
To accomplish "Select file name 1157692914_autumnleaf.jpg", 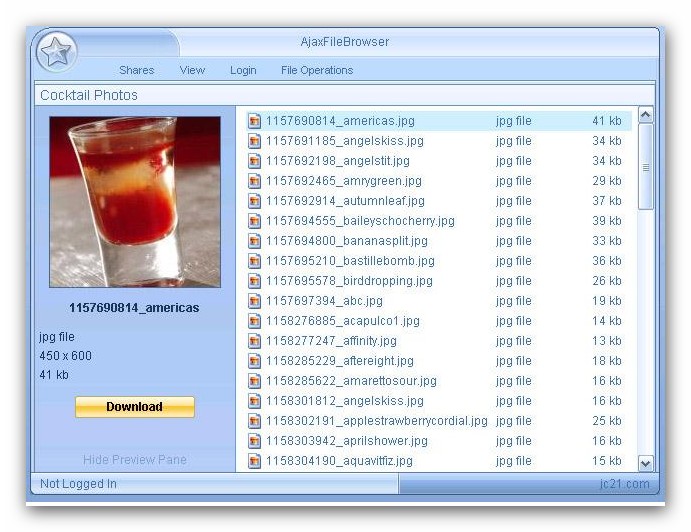I will (345, 201).
